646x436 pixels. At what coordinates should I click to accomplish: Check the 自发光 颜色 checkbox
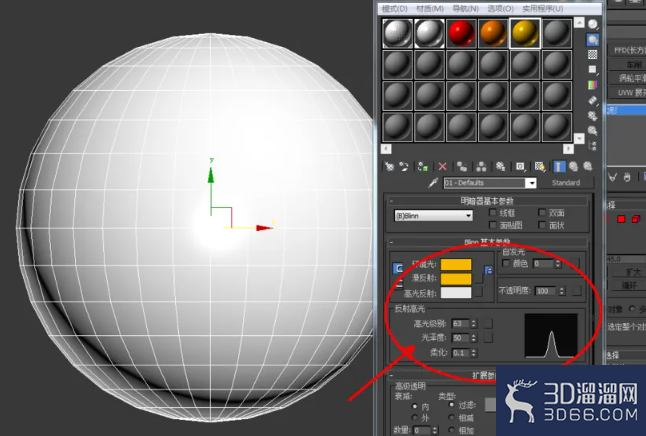(x=506, y=263)
